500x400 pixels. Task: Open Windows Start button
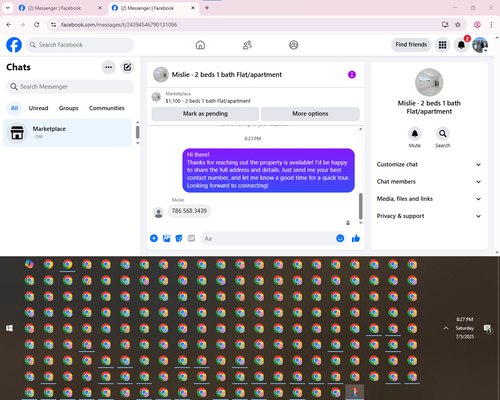click(x=9, y=328)
